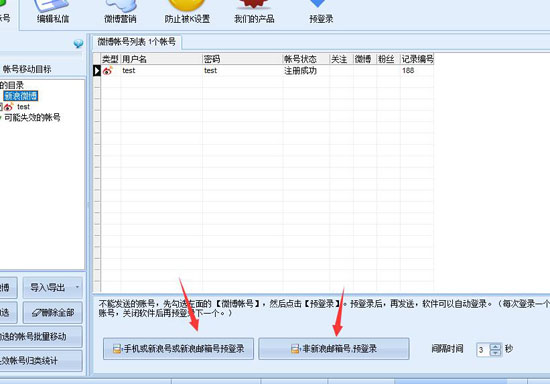Select 新浪微博 node in the tree
This screenshot has width=550, height=384.
pos(21,96)
